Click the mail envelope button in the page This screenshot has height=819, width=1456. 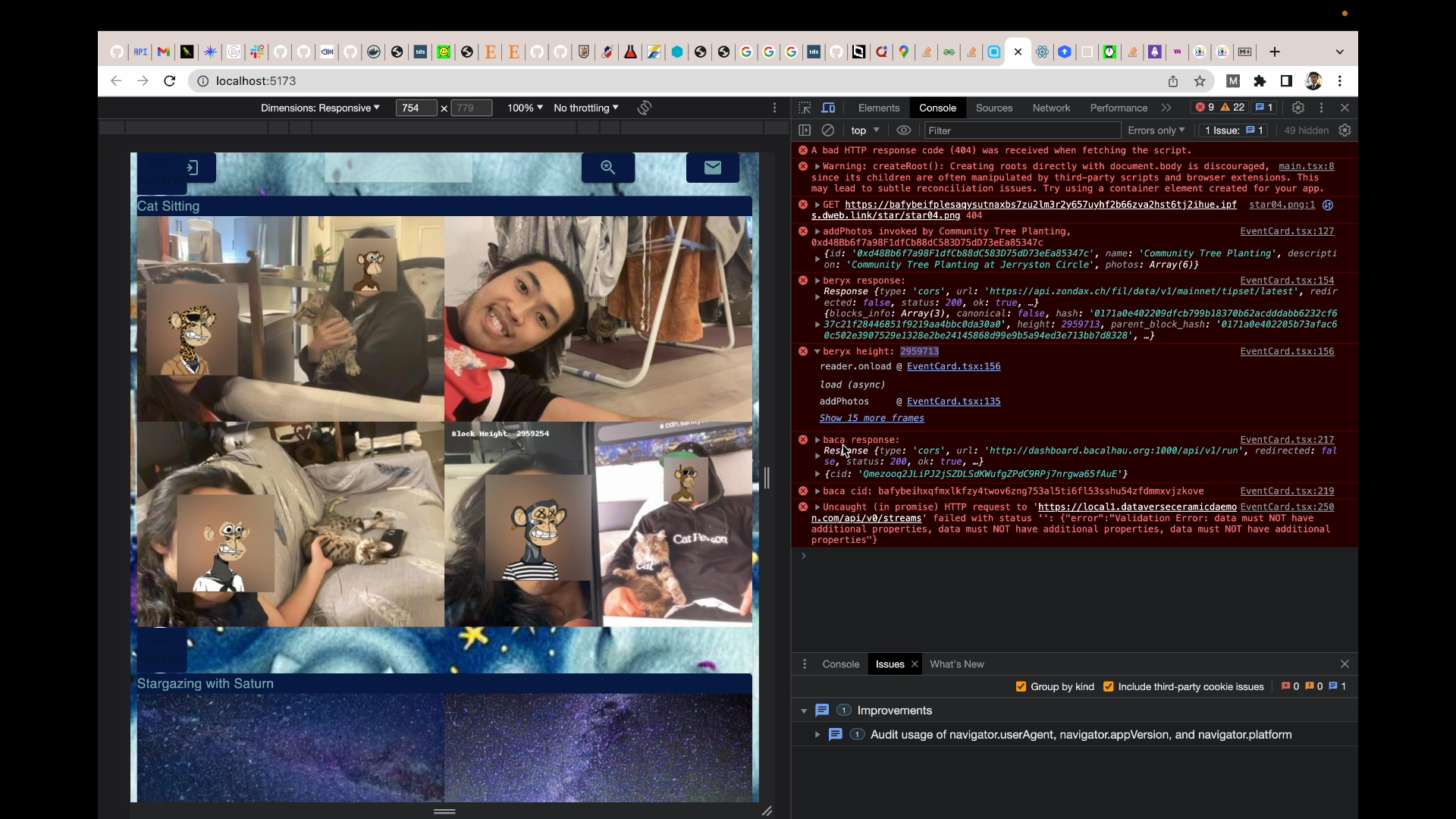click(713, 168)
